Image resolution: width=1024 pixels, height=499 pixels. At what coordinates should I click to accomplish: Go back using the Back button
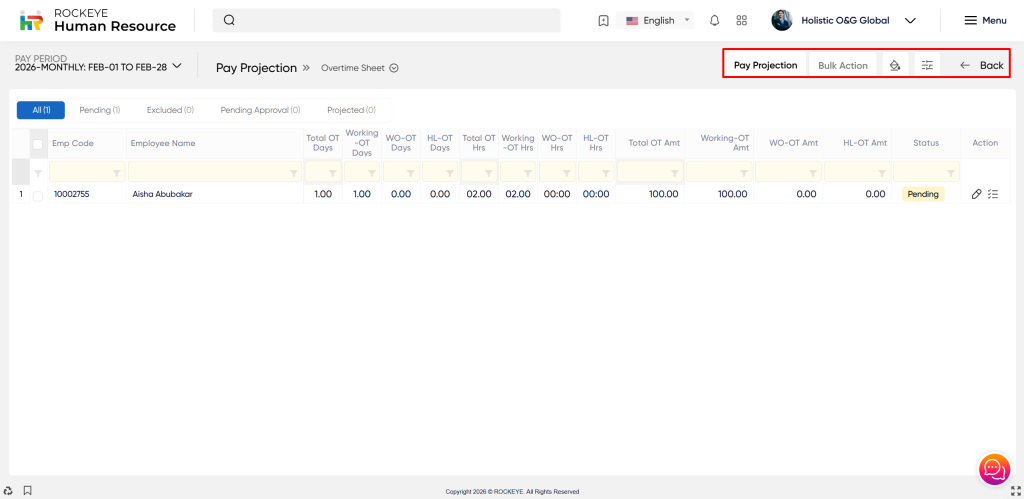pyautogui.click(x=981, y=65)
